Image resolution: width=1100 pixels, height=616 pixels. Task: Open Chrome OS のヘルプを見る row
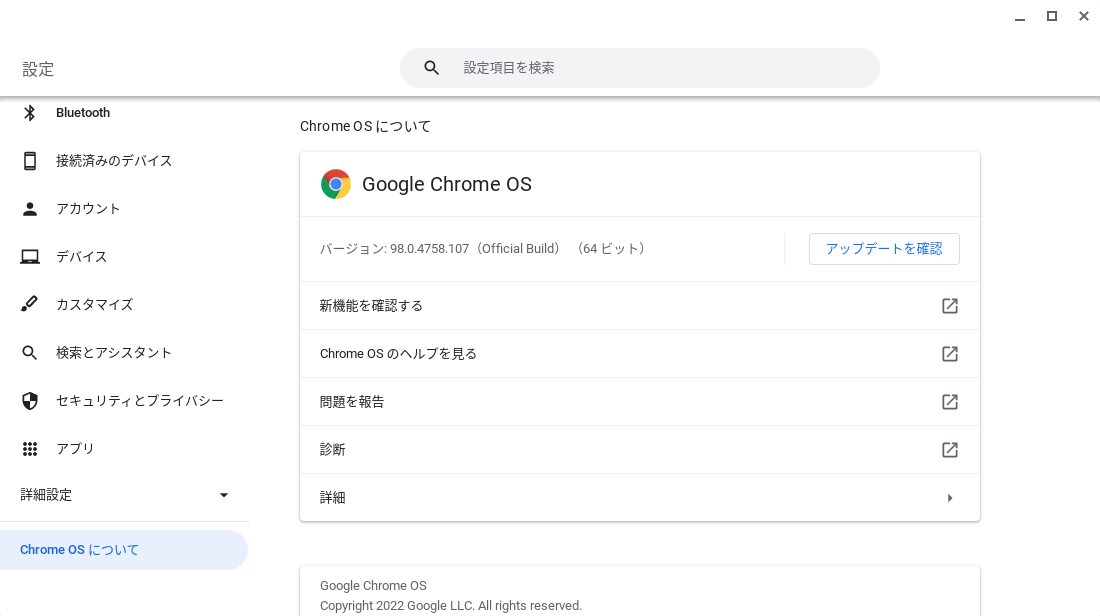[640, 354]
